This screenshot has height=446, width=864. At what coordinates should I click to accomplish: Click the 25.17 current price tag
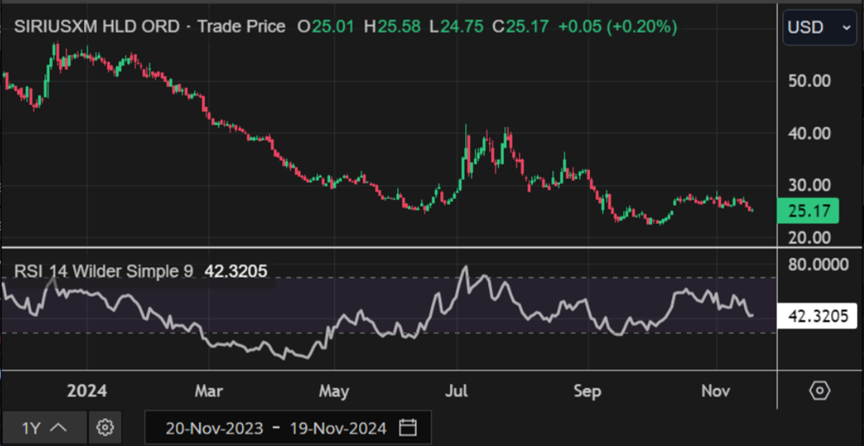click(808, 211)
